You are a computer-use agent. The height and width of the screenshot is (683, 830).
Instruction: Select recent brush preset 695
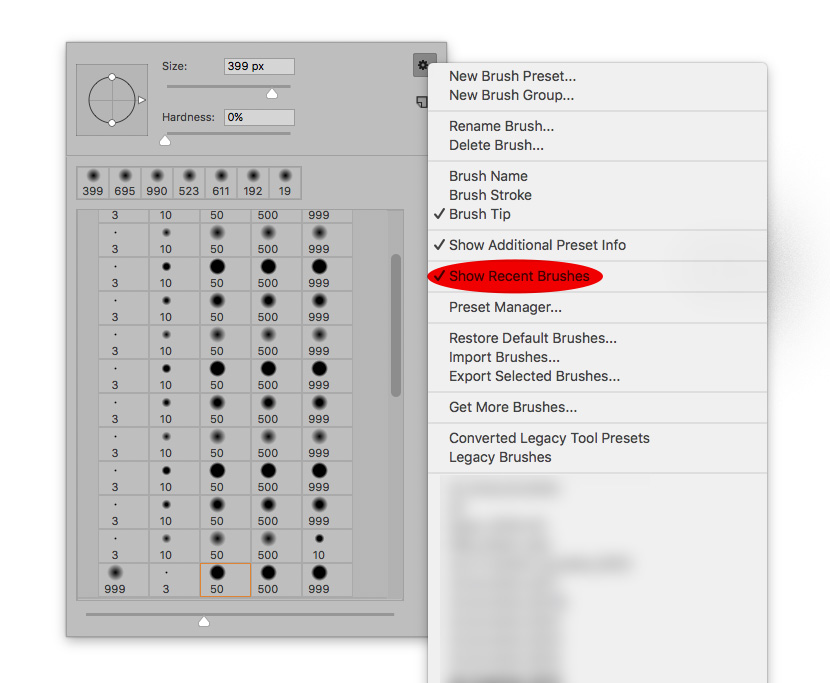click(x=125, y=182)
